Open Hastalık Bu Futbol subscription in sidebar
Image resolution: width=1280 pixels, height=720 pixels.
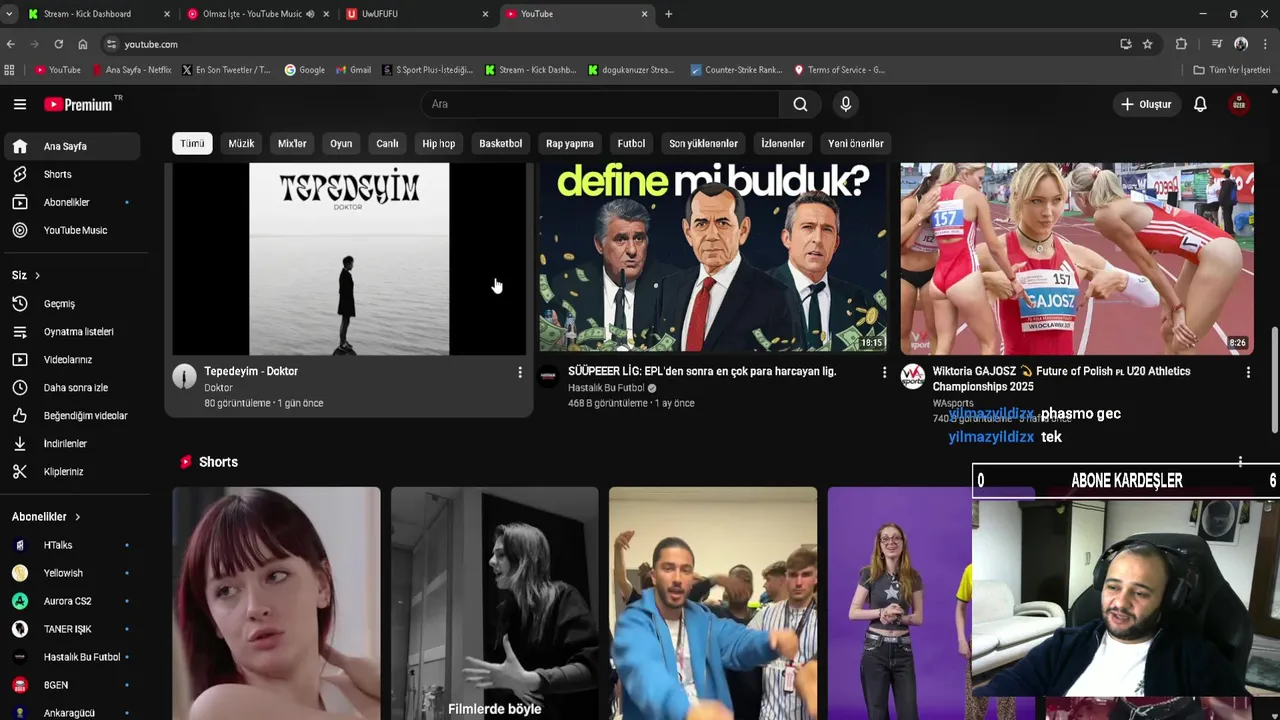click(x=70, y=657)
